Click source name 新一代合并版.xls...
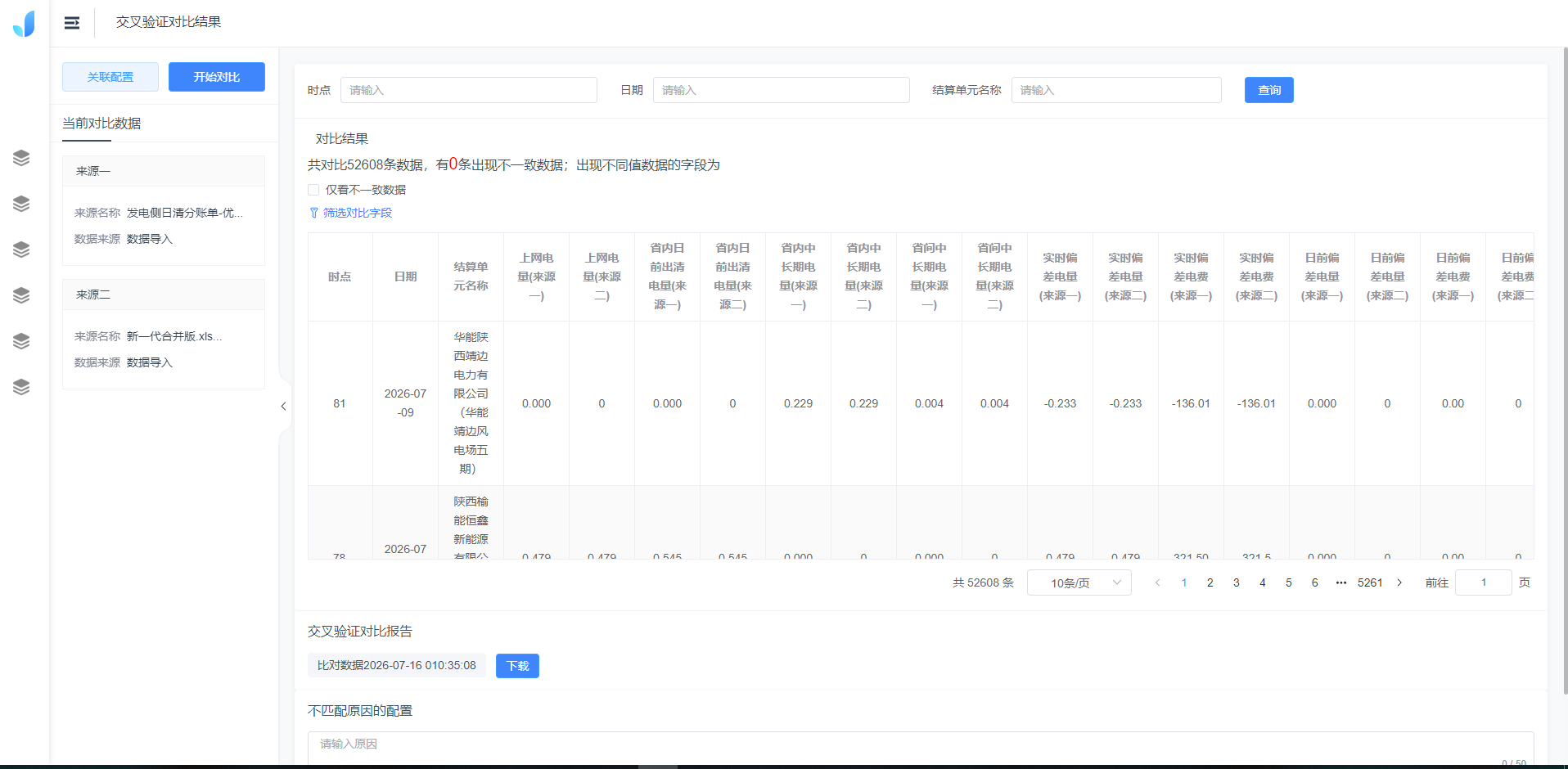Viewport: 1568px width, 769px height. pos(174,336)
